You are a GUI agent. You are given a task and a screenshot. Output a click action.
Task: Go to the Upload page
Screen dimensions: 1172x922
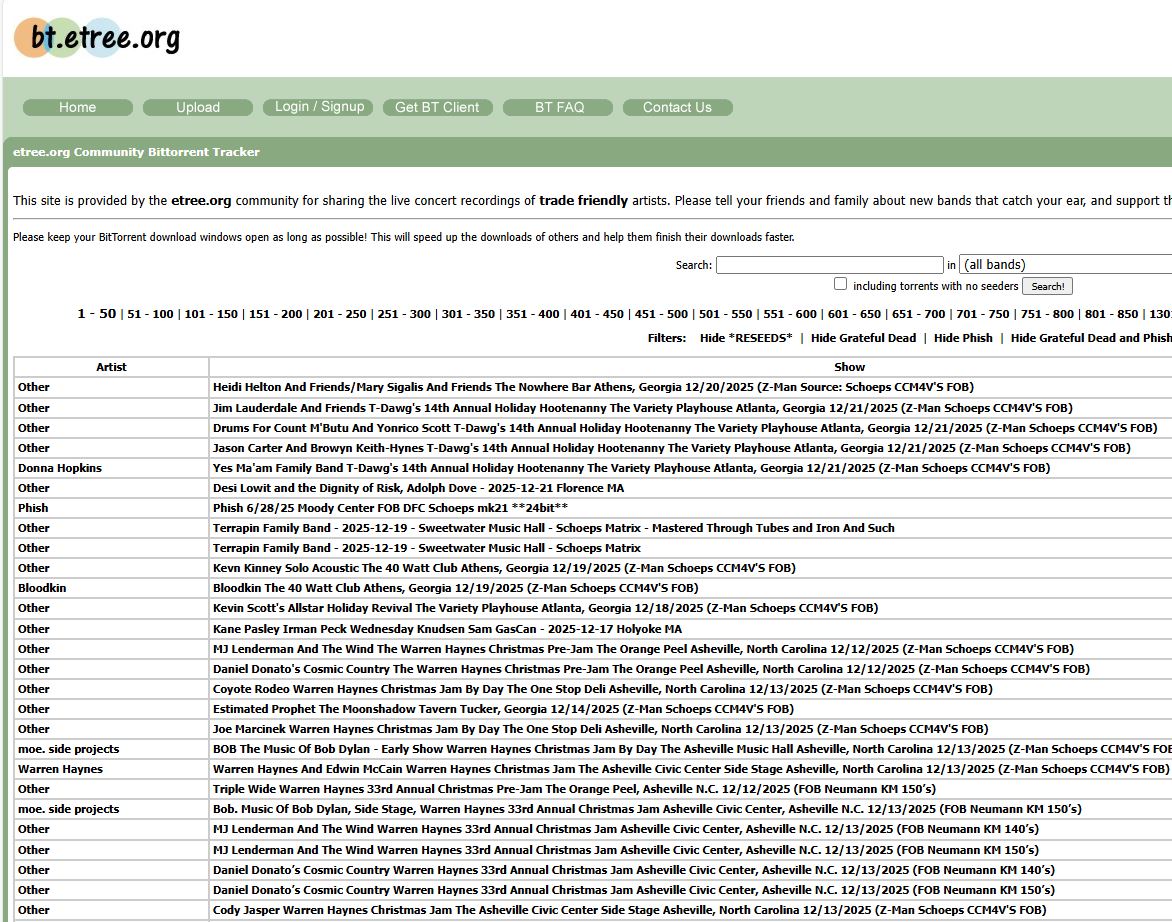pos(198,107)
